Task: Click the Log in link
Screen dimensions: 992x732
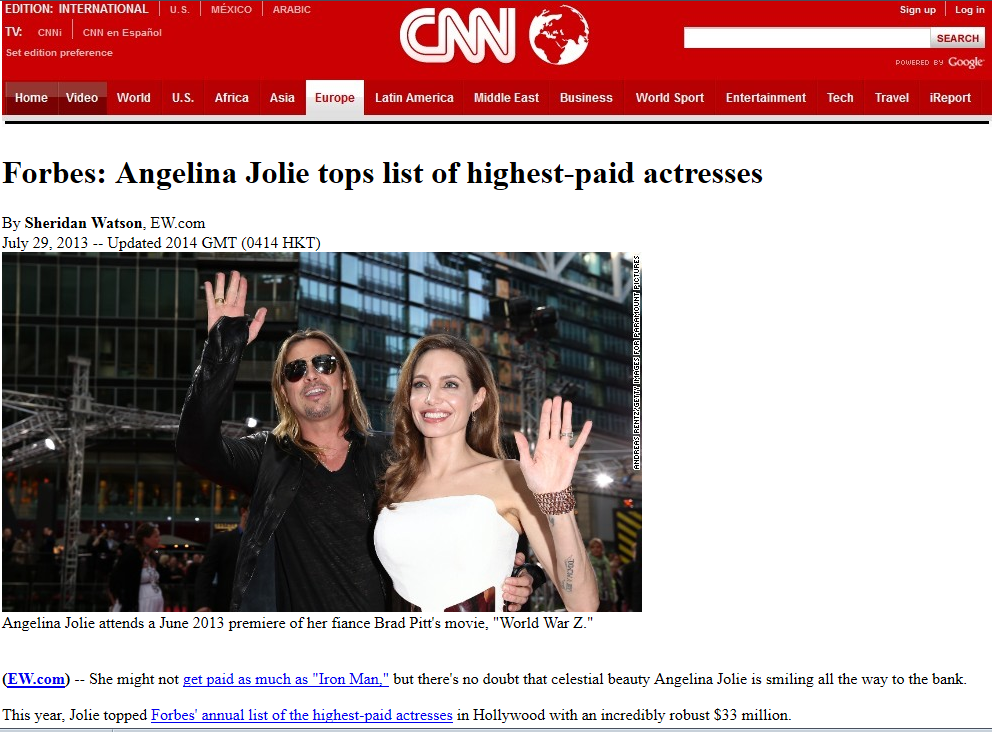Action: pos(970,9)
